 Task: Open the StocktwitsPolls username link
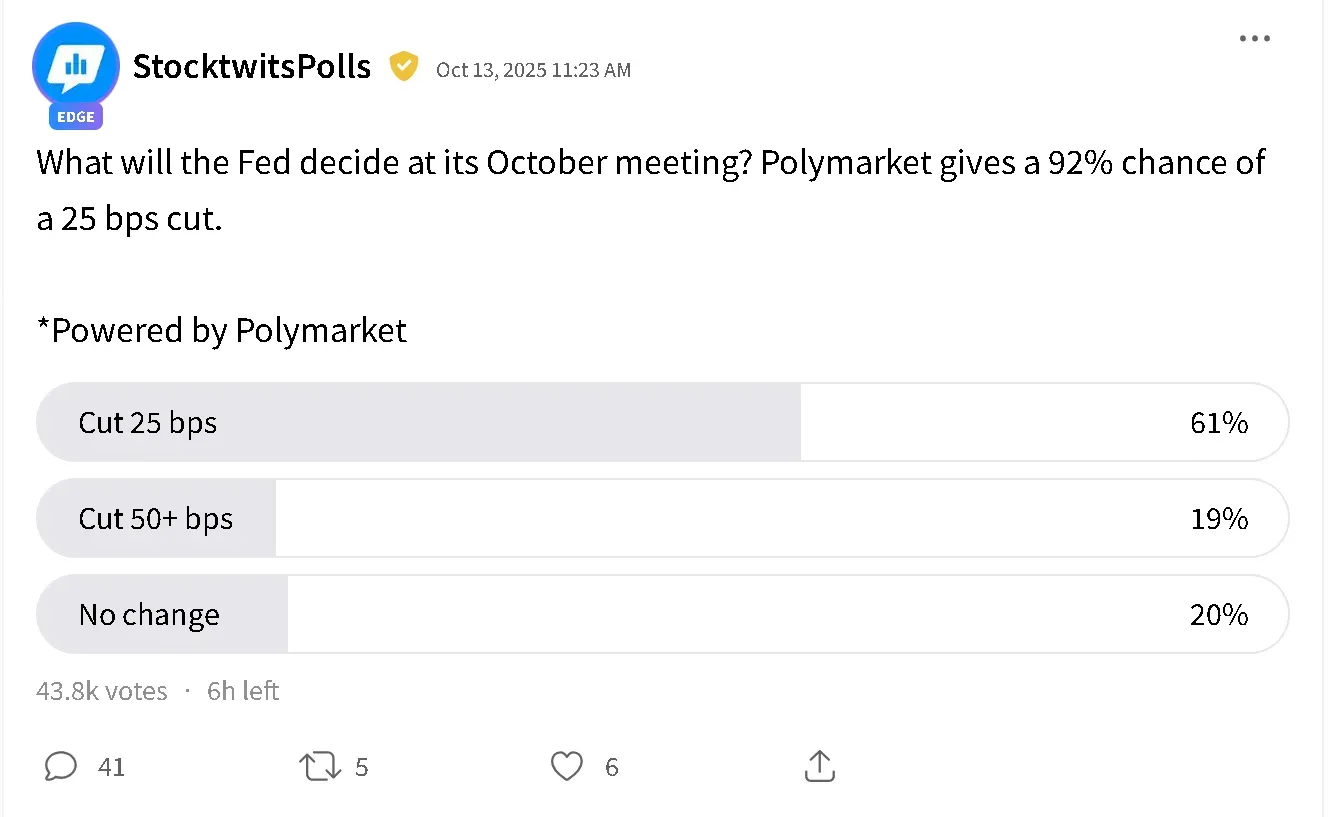[251, 66]
